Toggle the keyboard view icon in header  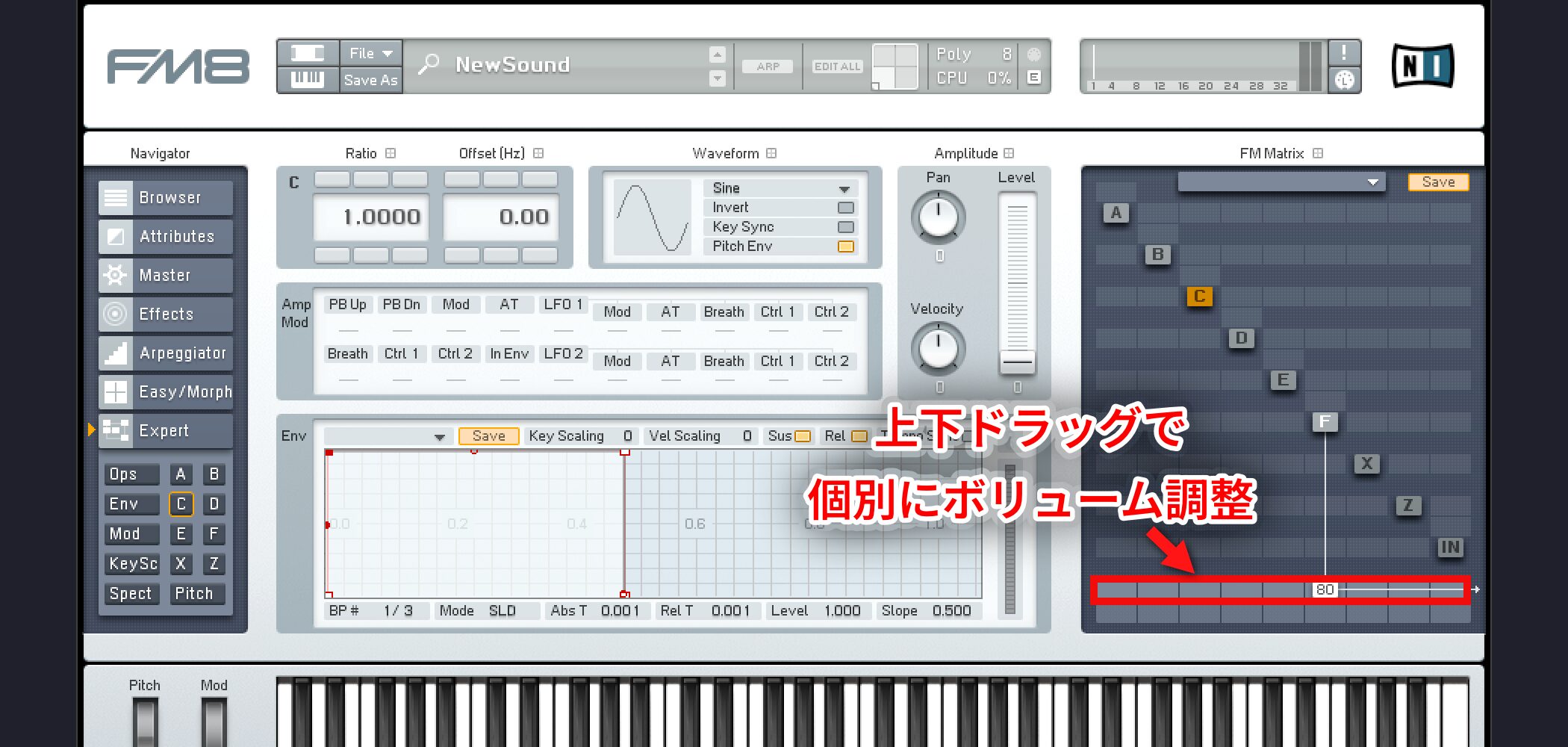point(308,79)
